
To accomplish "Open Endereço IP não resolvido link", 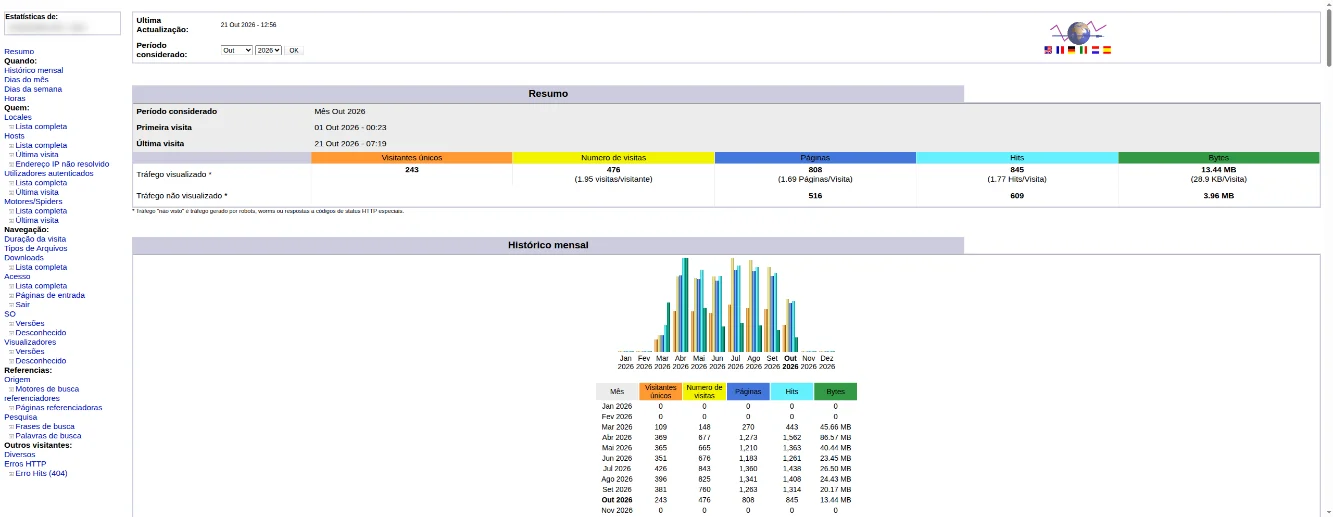I will tap(62, 164).
